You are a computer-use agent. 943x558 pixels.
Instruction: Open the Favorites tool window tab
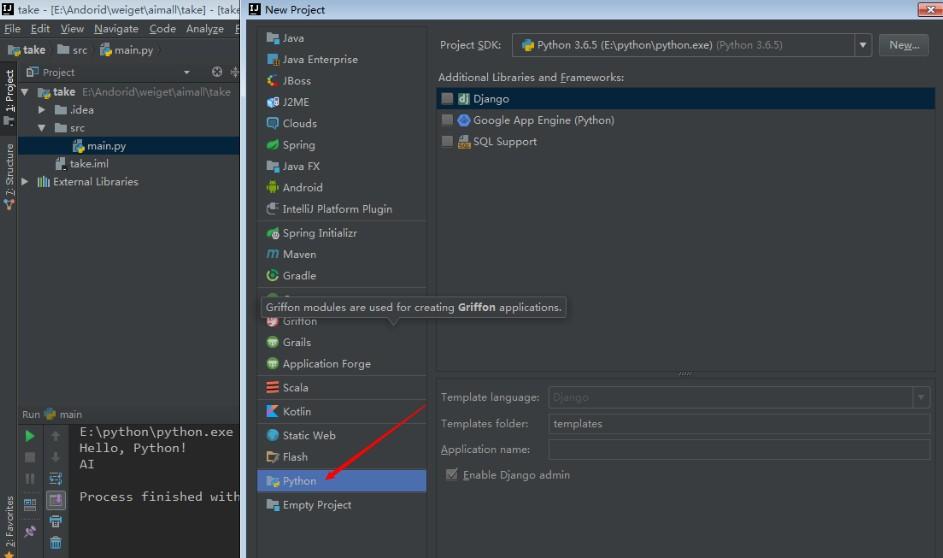click(9, 526)
